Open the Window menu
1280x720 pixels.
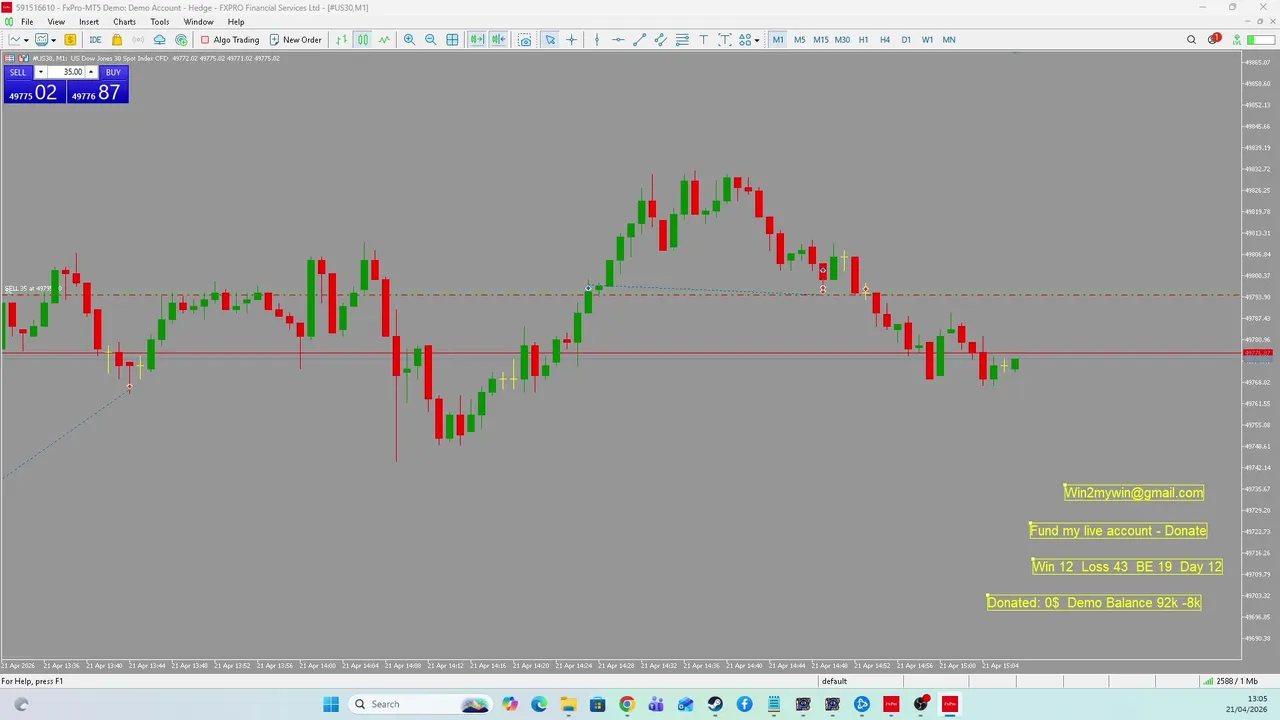pyautogui.click(x=198, y=22)
